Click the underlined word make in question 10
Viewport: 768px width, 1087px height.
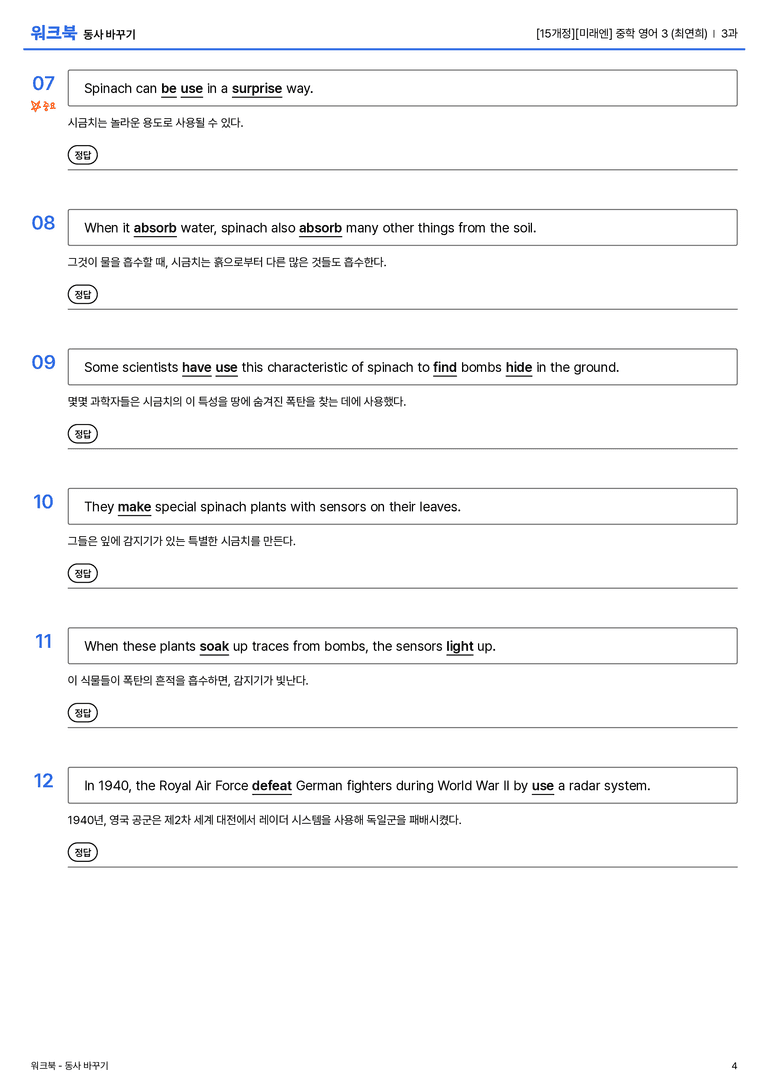(x=134, y=507)
